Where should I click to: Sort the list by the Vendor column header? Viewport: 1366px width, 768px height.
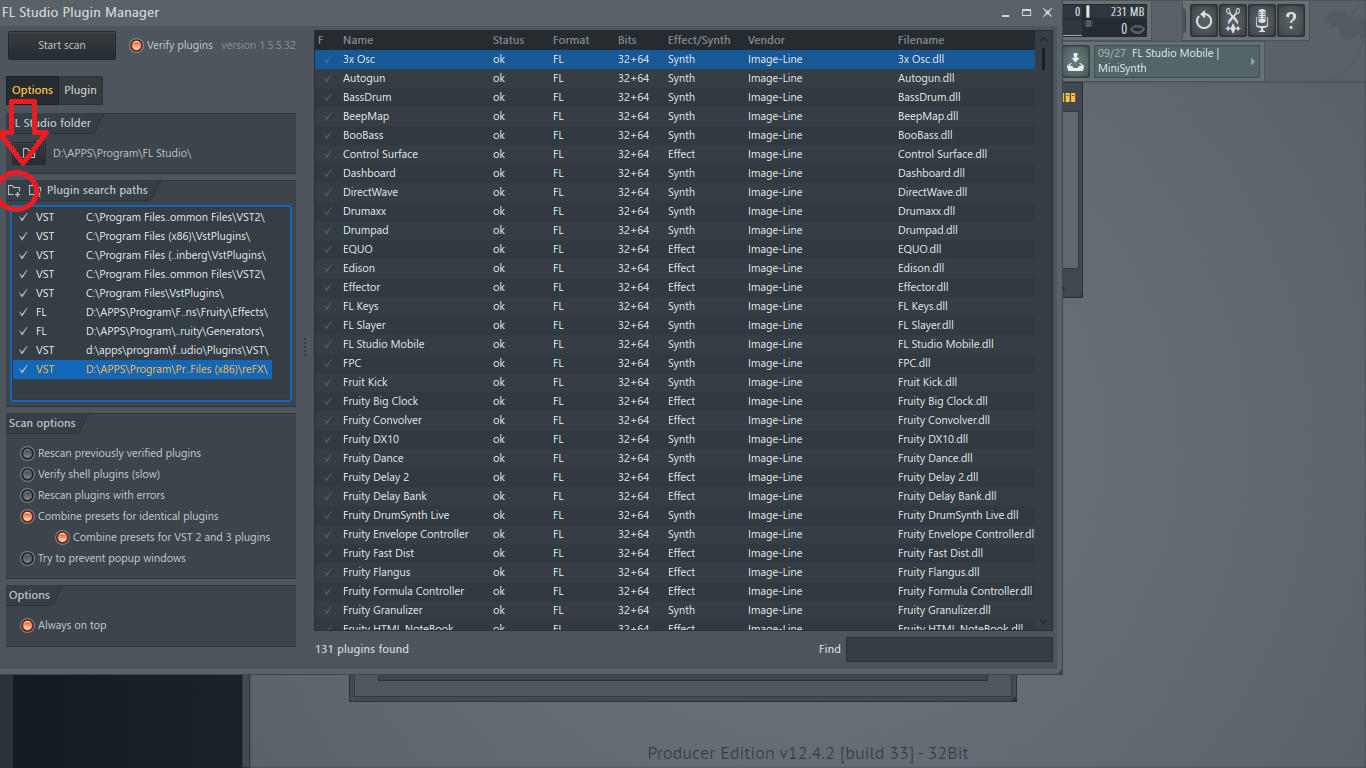coord(767,40)
